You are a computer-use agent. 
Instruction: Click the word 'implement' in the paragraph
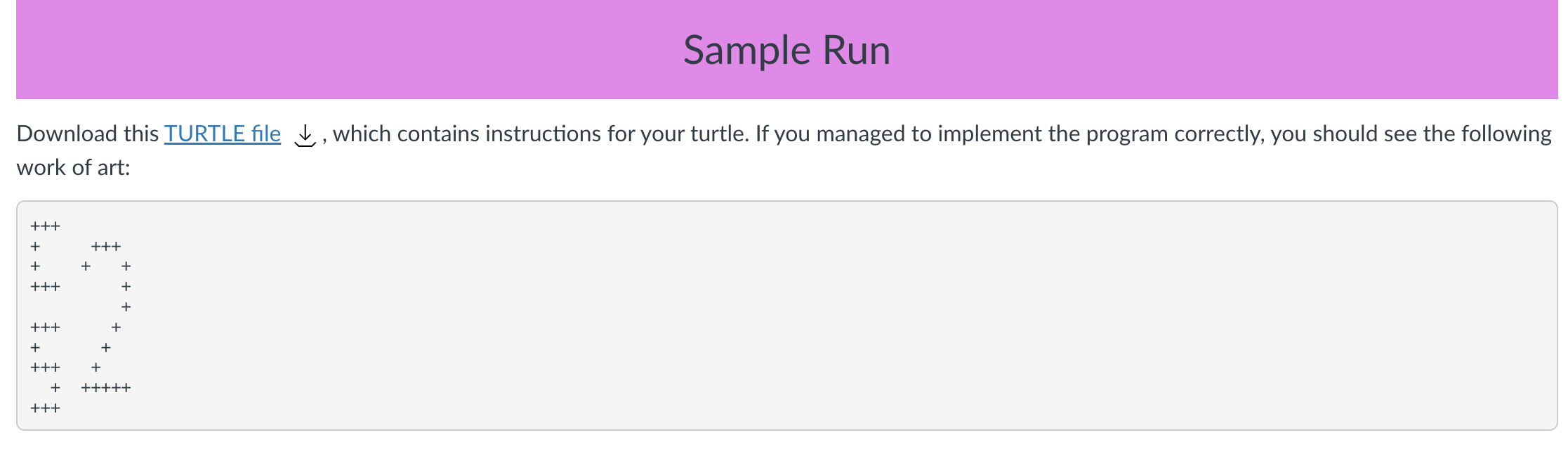[x=982, y=134]
